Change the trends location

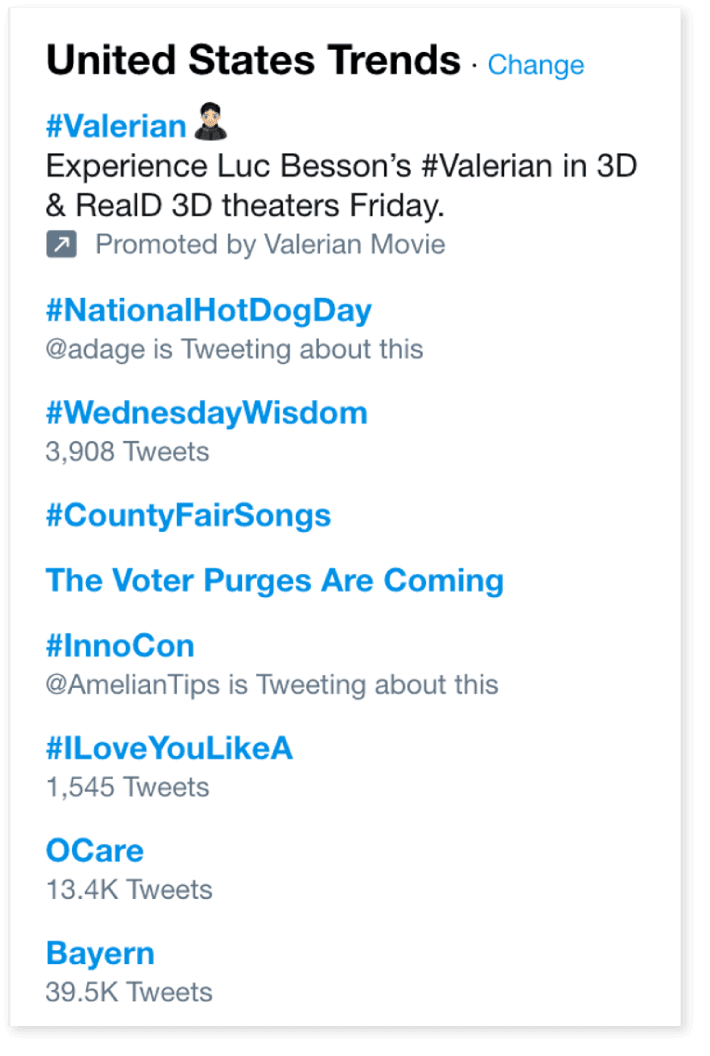coord(535,65)
